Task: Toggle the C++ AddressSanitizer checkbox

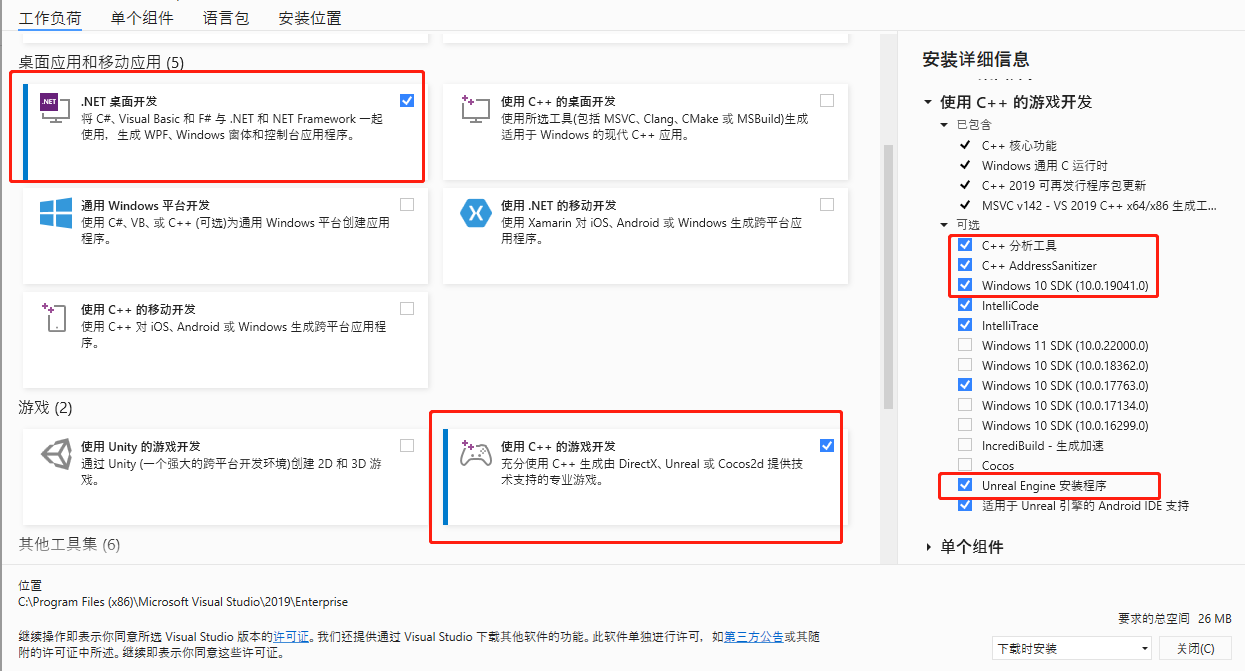Action: pyautogui.click(x=965, y=265)
